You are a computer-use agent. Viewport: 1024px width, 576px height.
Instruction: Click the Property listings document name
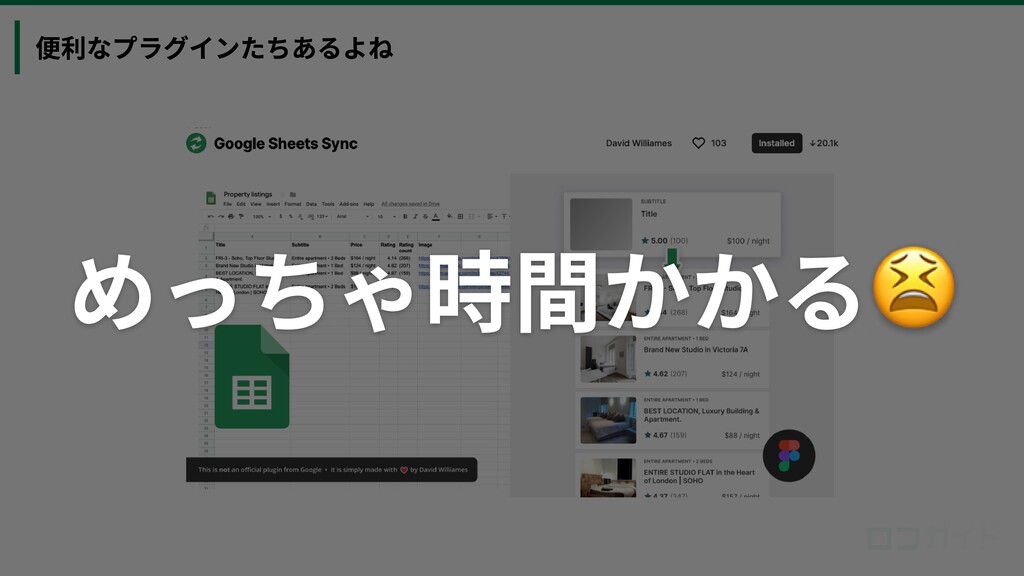point(248,194)
